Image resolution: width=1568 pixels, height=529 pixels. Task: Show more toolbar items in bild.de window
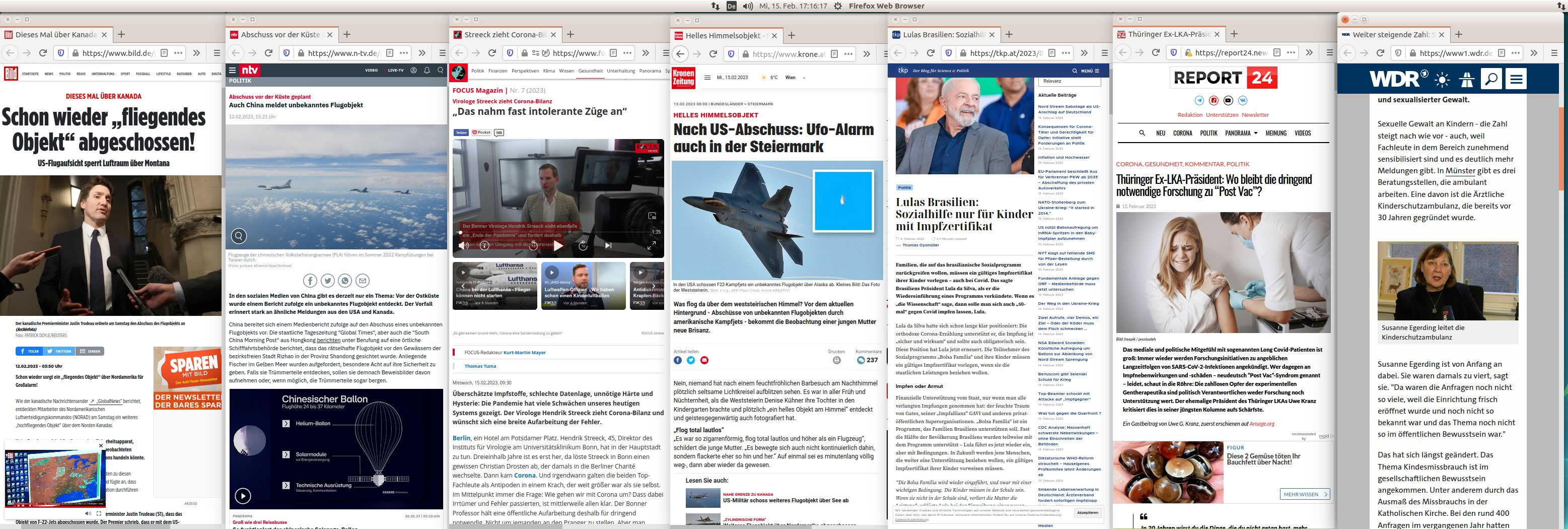(196, 53)
